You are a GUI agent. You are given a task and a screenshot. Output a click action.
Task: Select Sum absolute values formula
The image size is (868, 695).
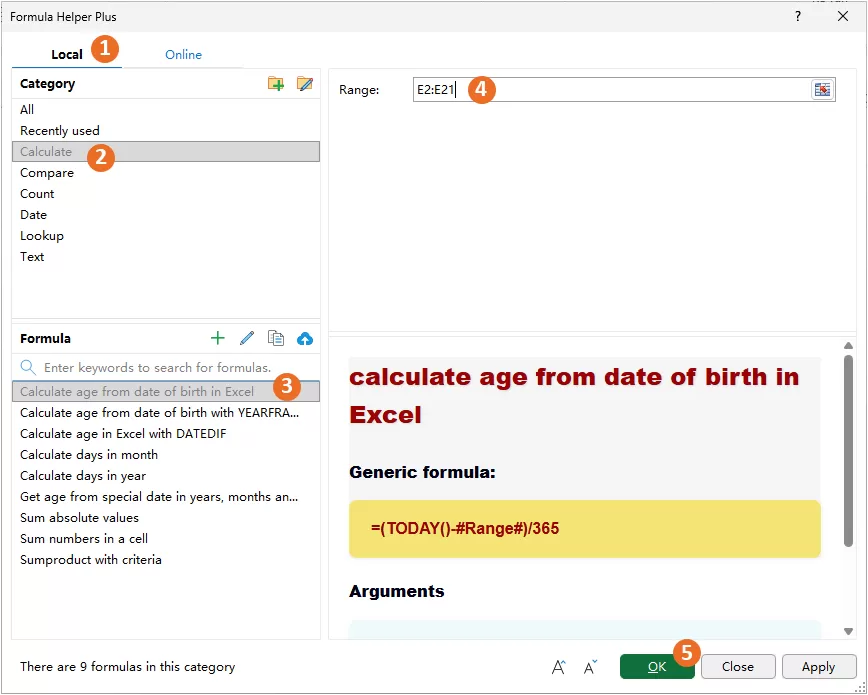tap(166, 518)
